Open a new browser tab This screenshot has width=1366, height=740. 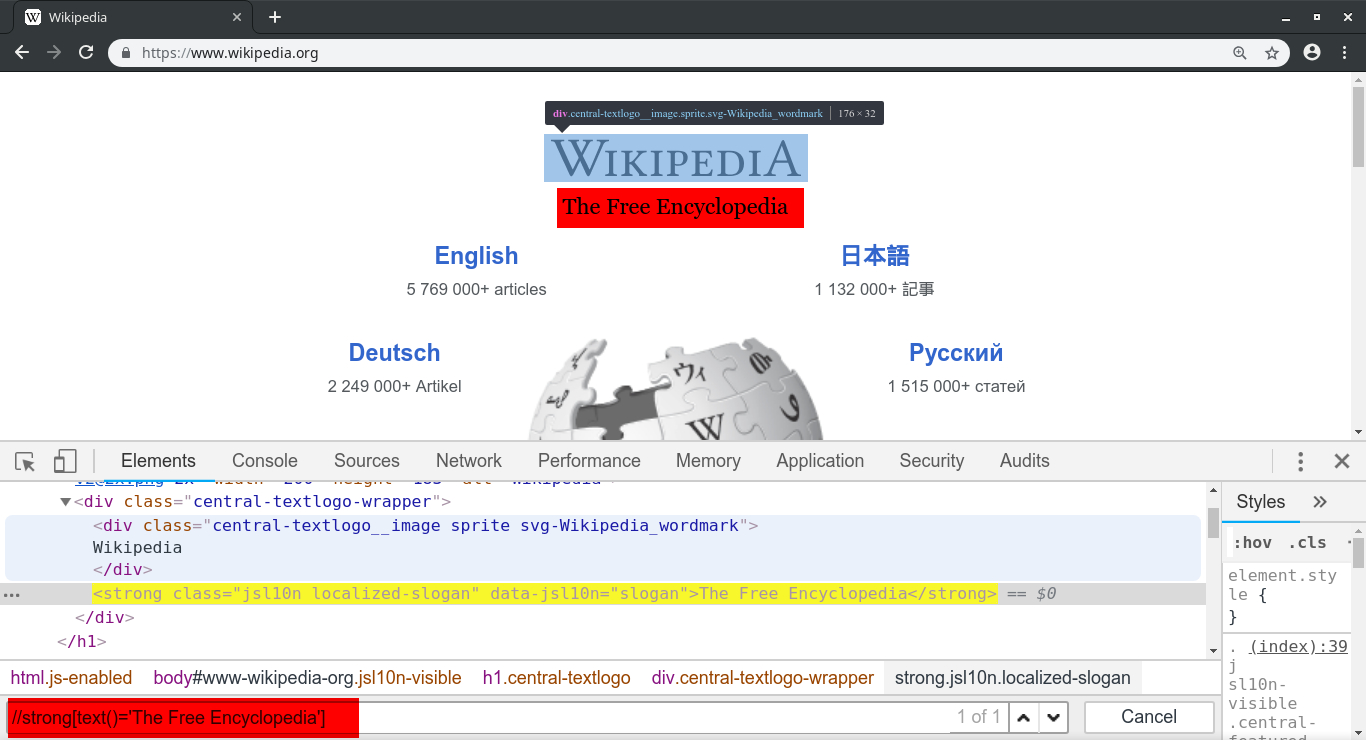(x=275, y=17)
